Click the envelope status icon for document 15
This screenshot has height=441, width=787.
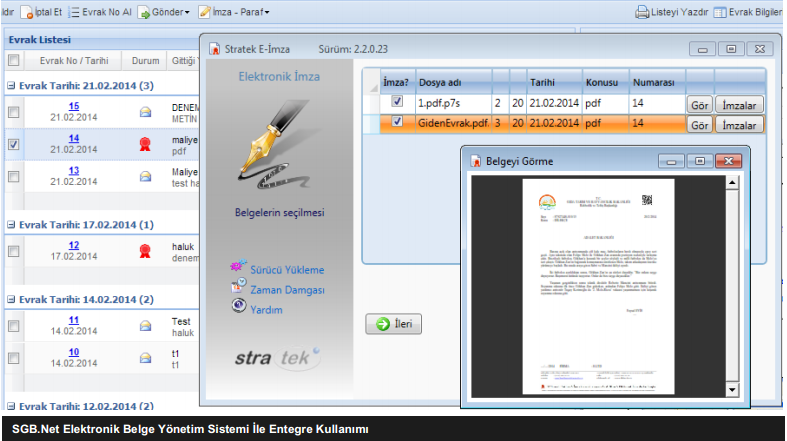[x=145, y=112]
